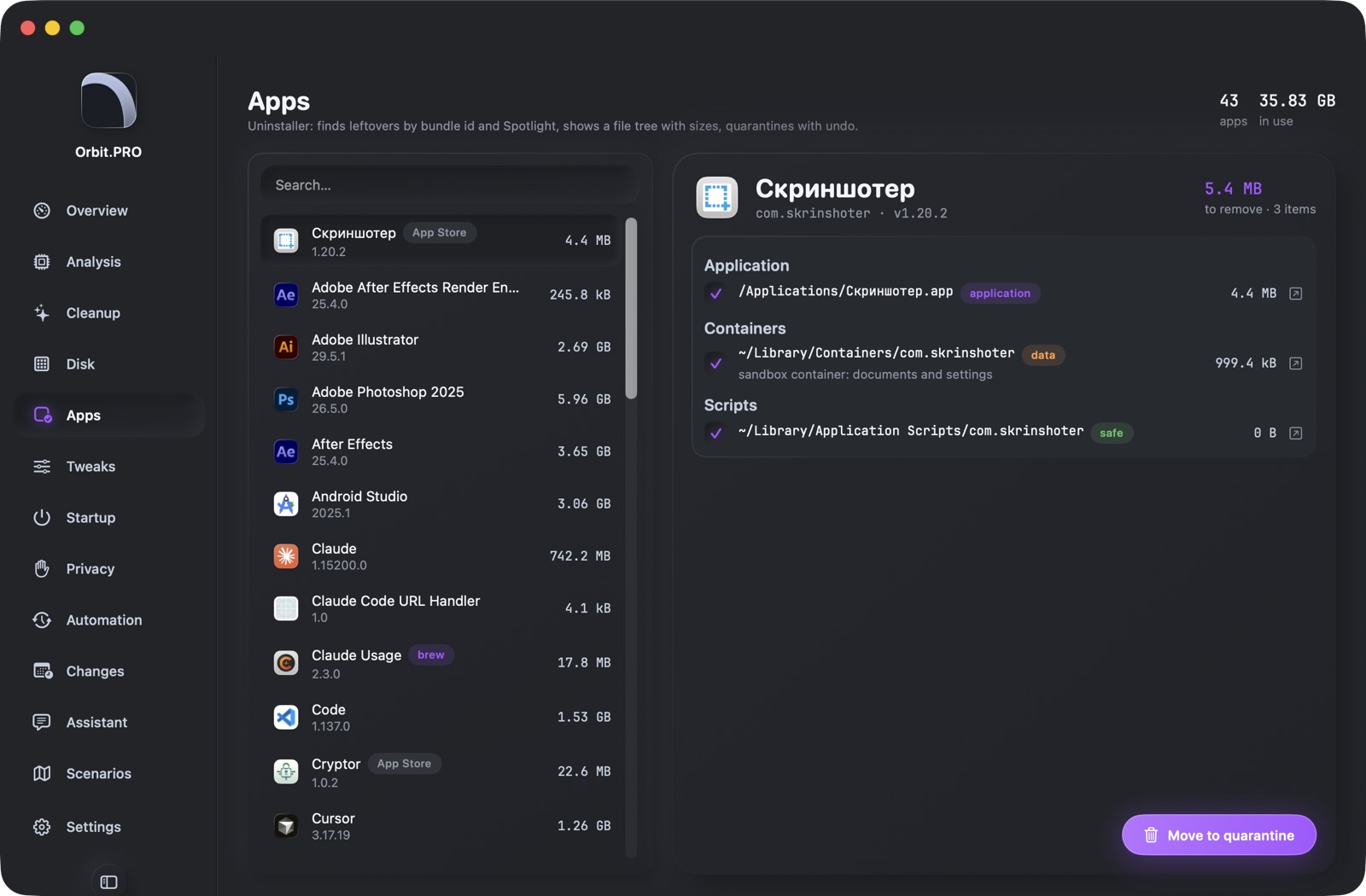
Task: Focus the Search... field
Action: pyautogui.click(x=450, y=185)
